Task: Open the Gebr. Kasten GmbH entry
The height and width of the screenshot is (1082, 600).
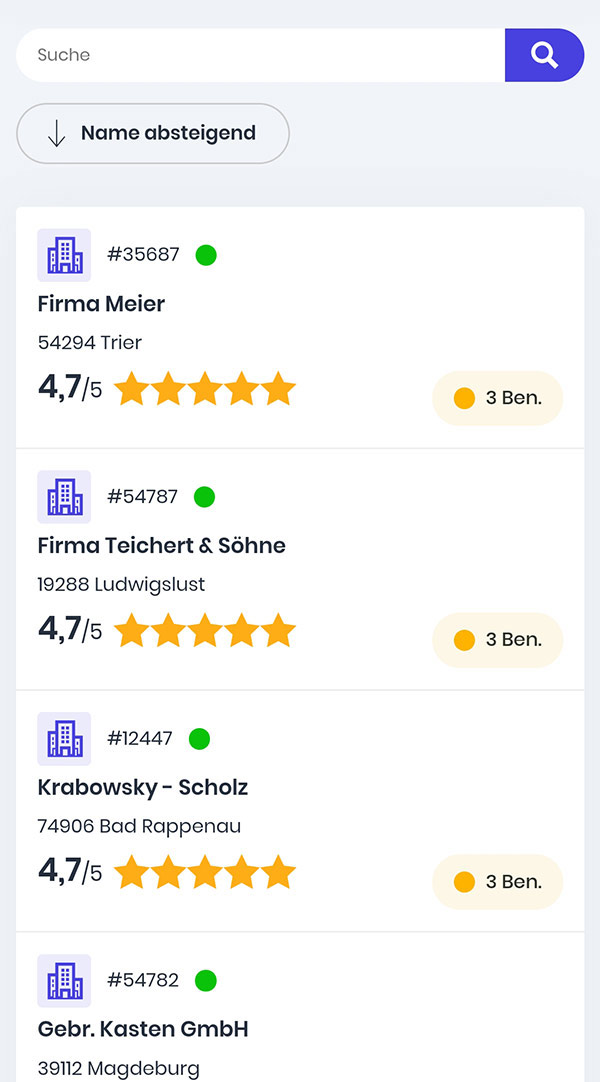Action: click(143, 1029)
